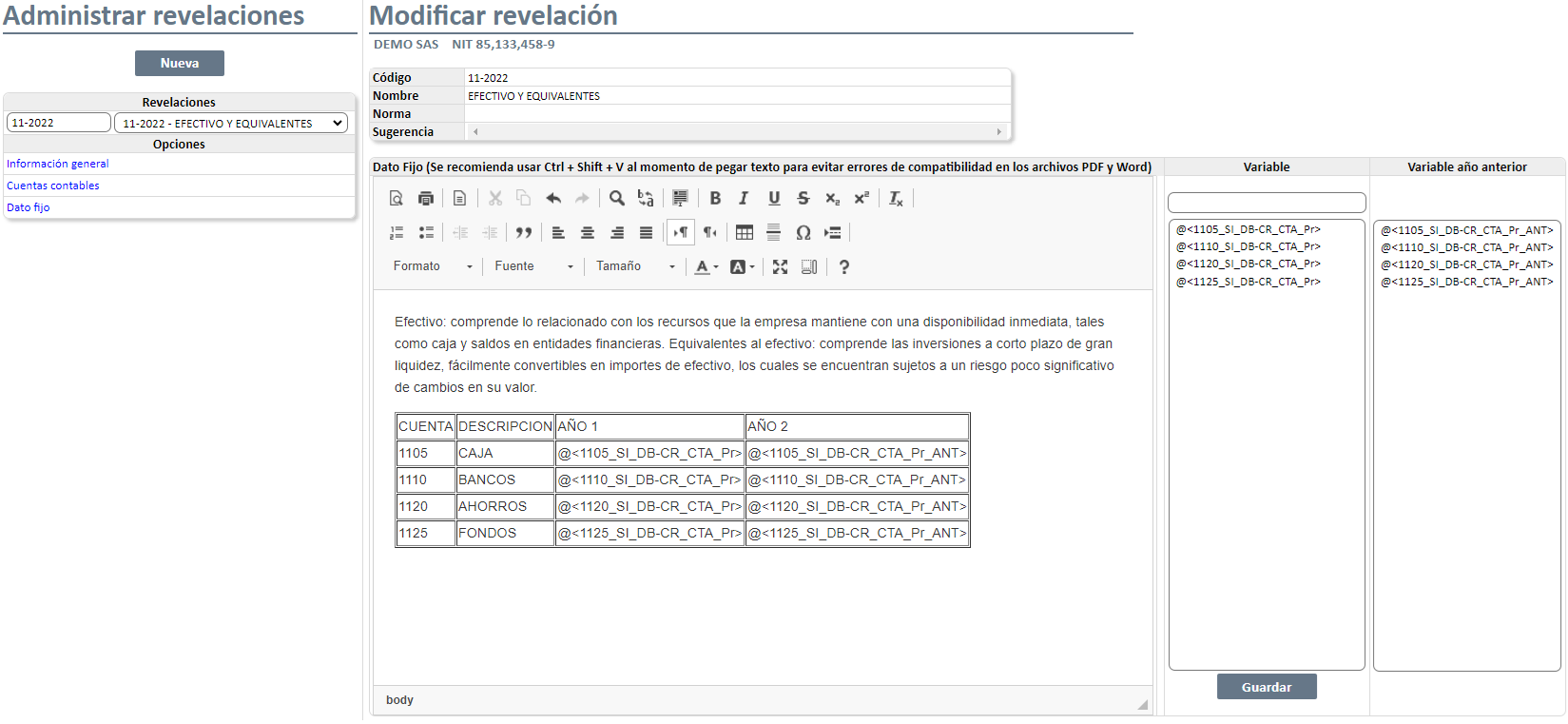Toggle underline formatting

click(774, 198)
